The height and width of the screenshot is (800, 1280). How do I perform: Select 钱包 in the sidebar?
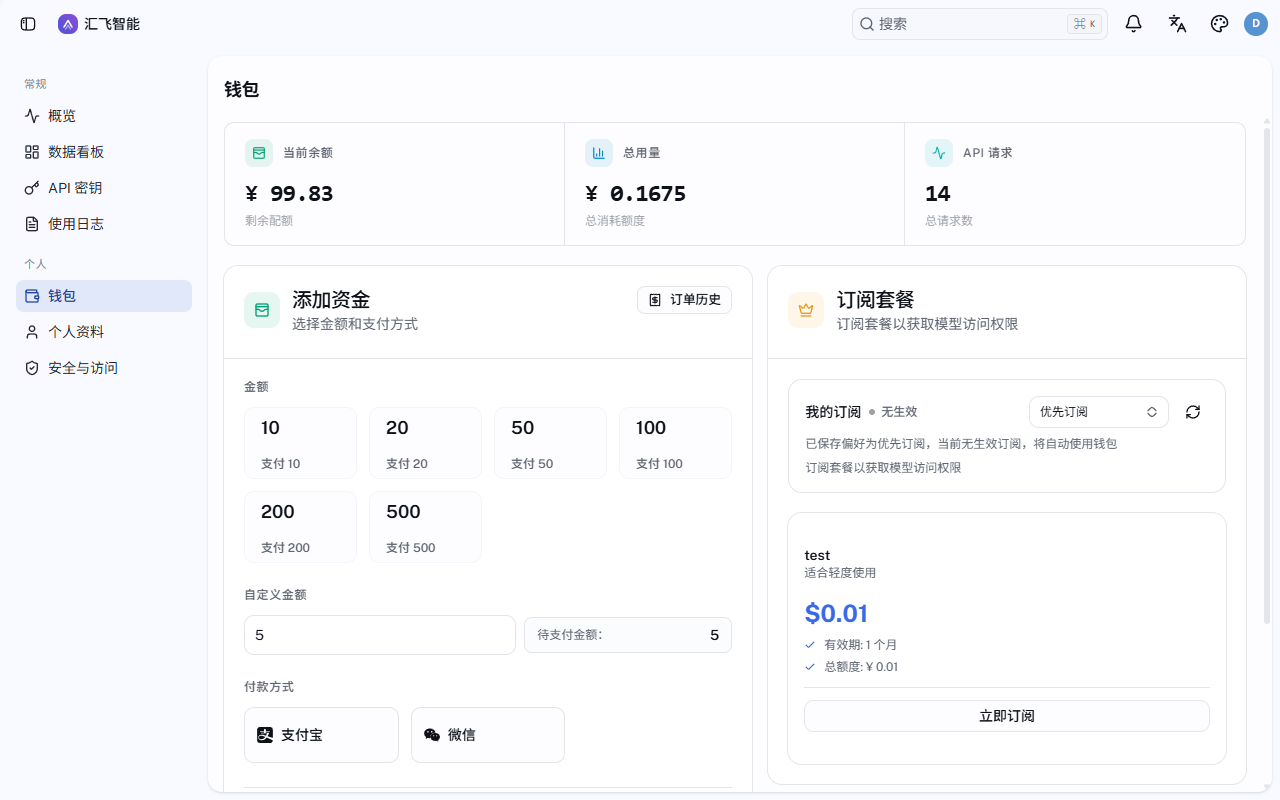104,296
